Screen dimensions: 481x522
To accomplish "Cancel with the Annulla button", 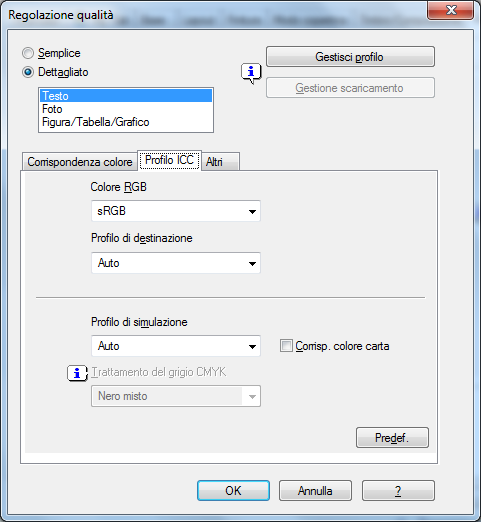I will pos(315,491).
